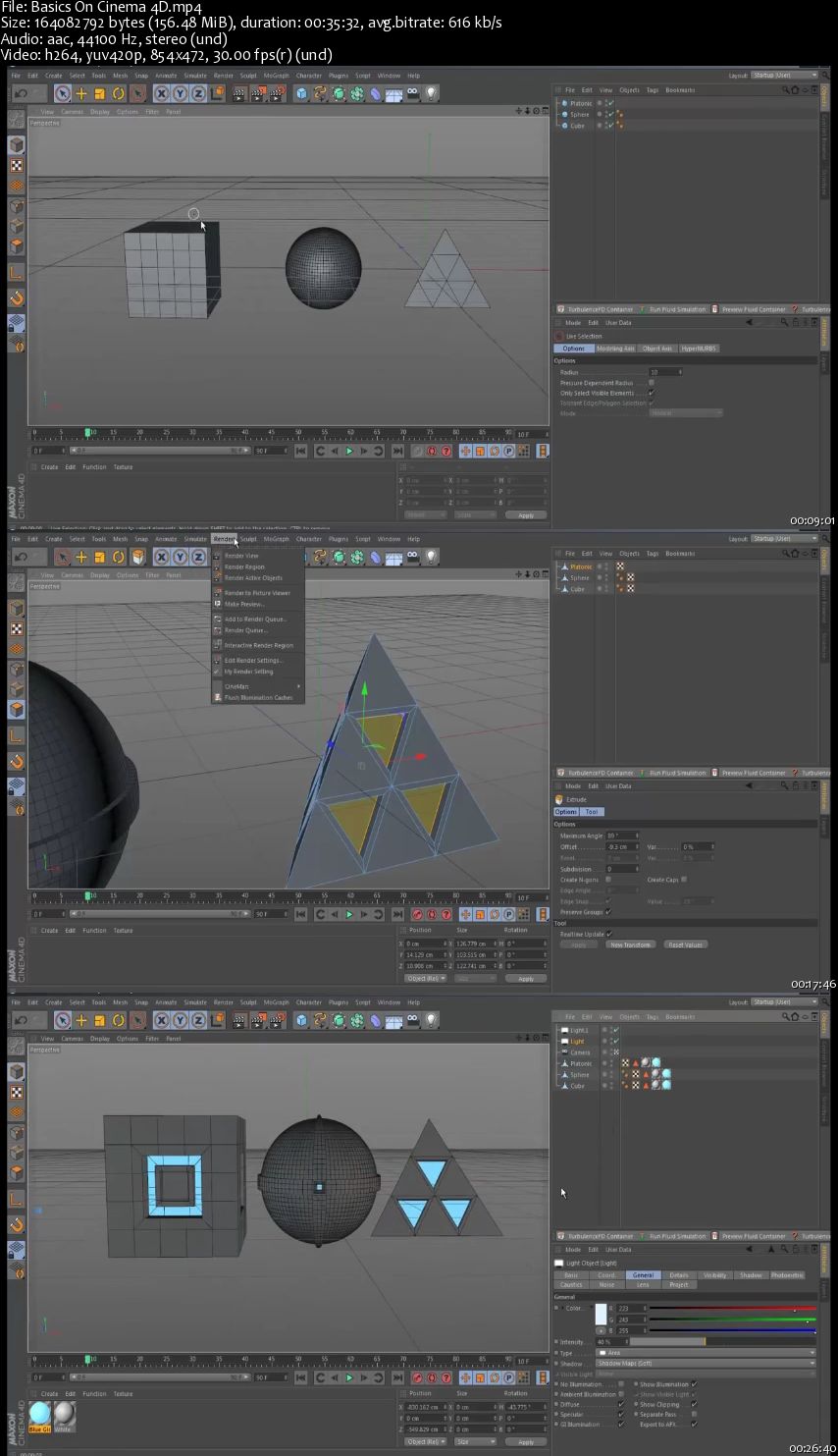838x1456 pixels.
Task: Open the Mode dropdown in Live Selection options
Action: pos(686,413)
